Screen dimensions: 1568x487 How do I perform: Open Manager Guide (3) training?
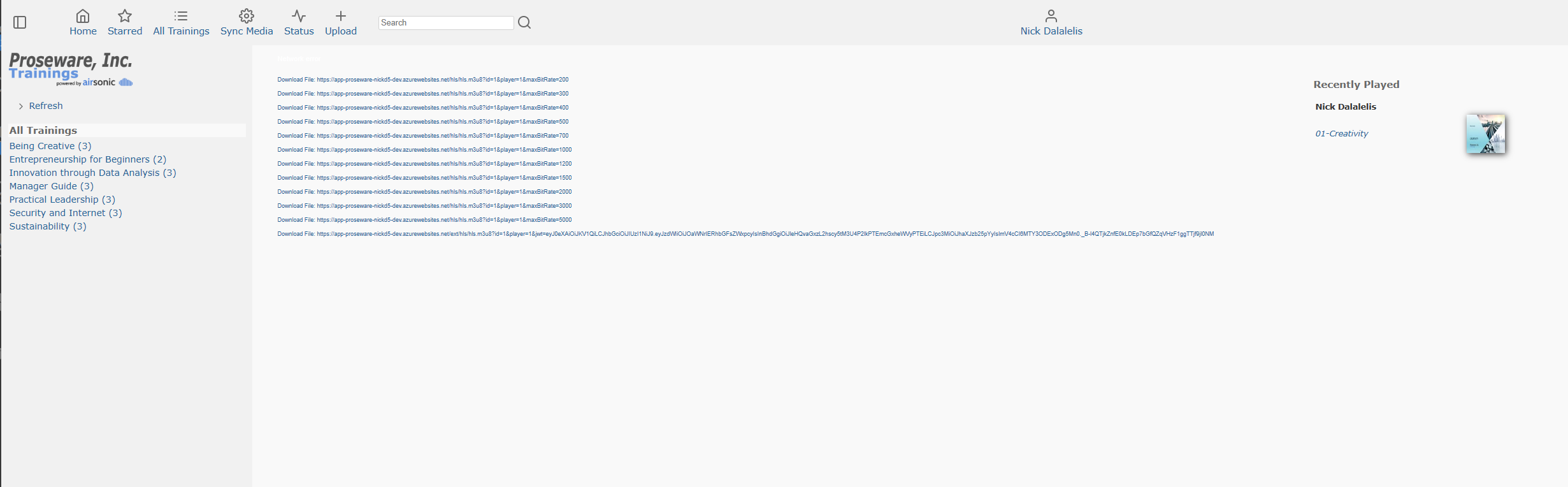[x=52, y=186]
